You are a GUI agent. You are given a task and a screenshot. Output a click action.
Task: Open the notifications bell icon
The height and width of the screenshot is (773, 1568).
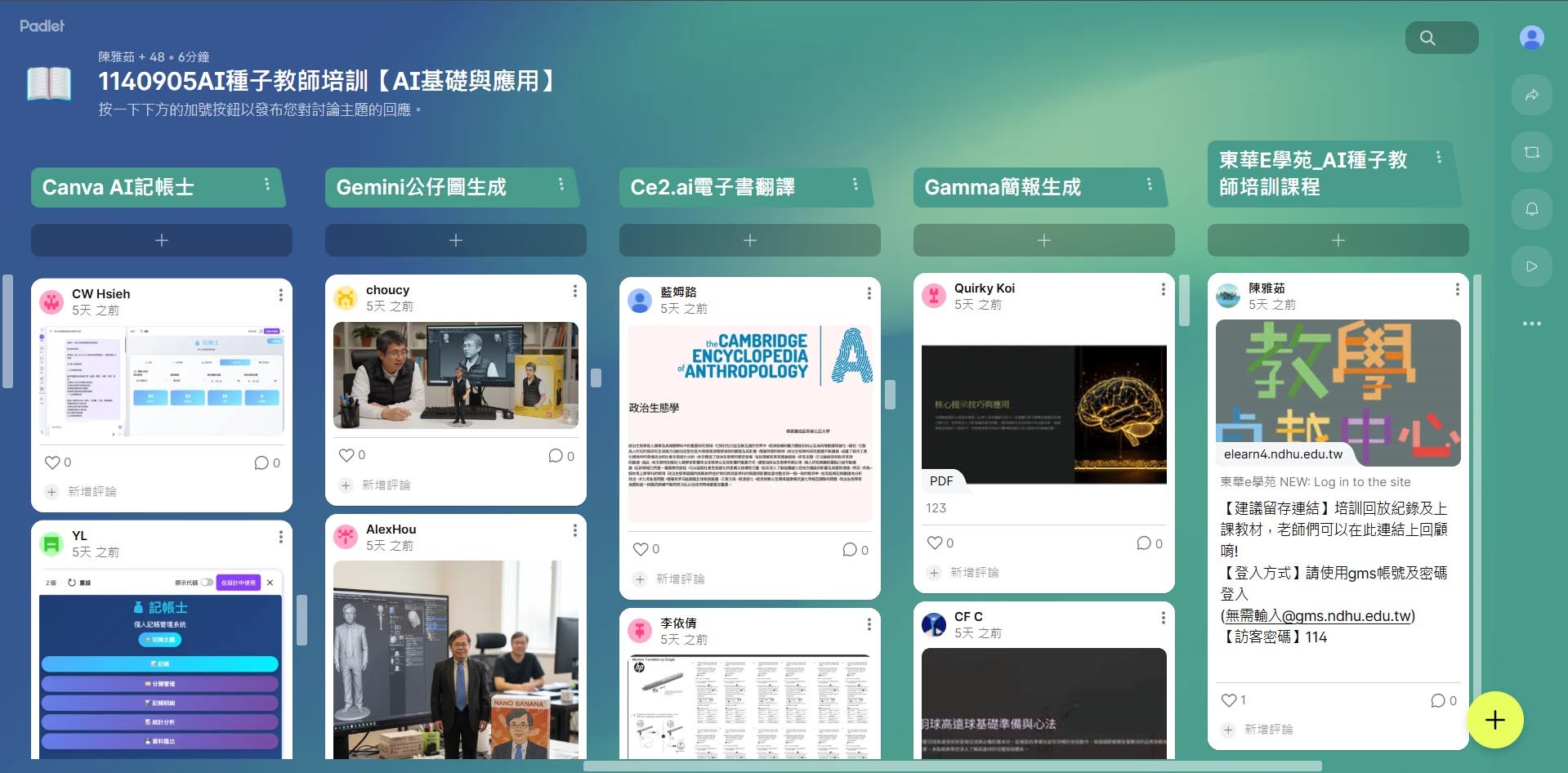(x=1531, y=209)
